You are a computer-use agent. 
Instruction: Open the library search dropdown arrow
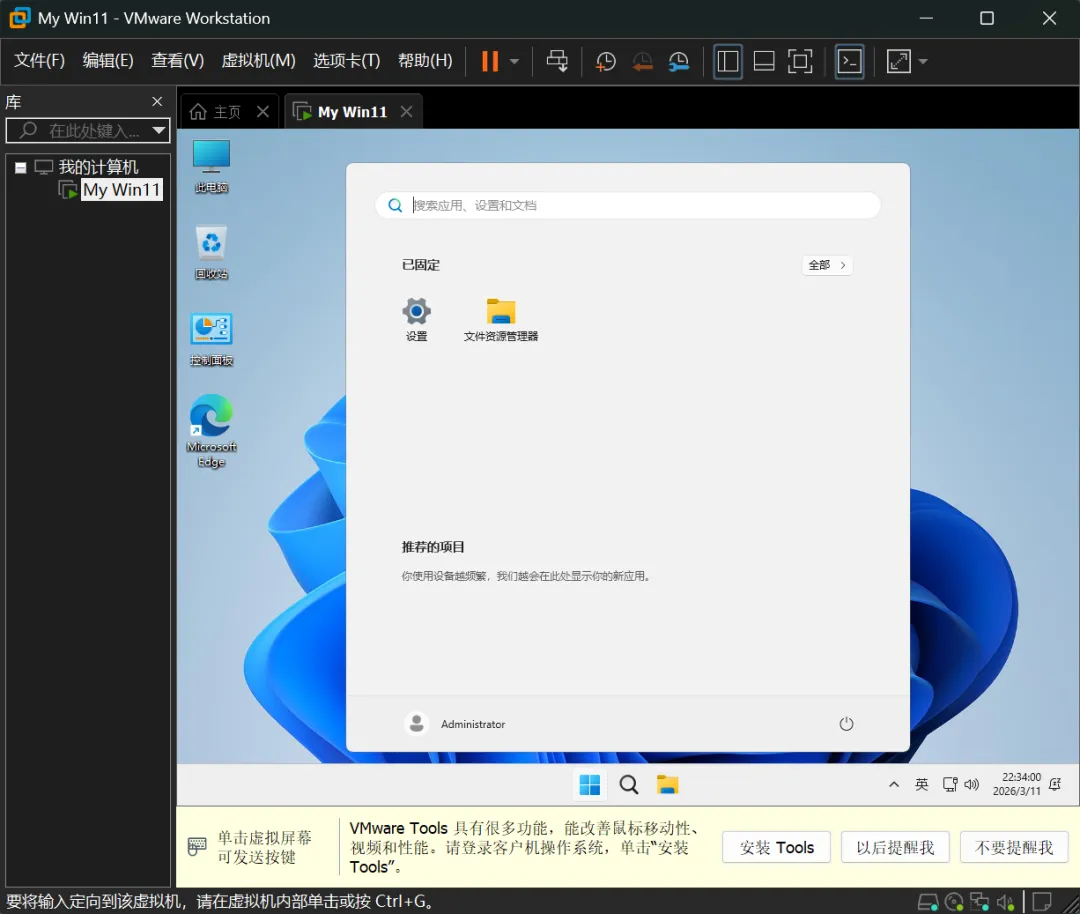159,130
